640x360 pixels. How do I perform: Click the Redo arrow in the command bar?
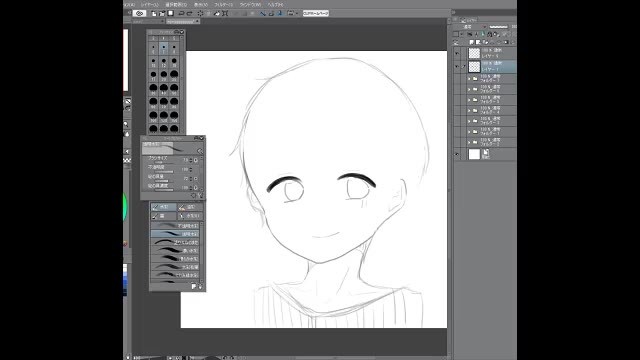point(189,13)
